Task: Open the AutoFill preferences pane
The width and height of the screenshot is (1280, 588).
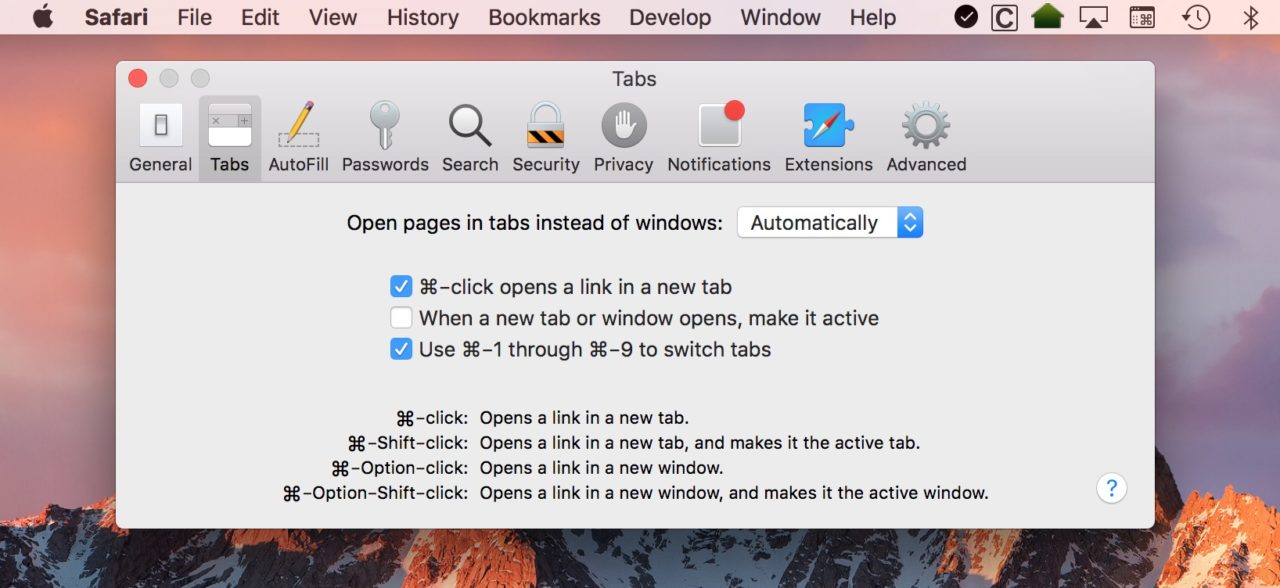Action: pos(298,138)
